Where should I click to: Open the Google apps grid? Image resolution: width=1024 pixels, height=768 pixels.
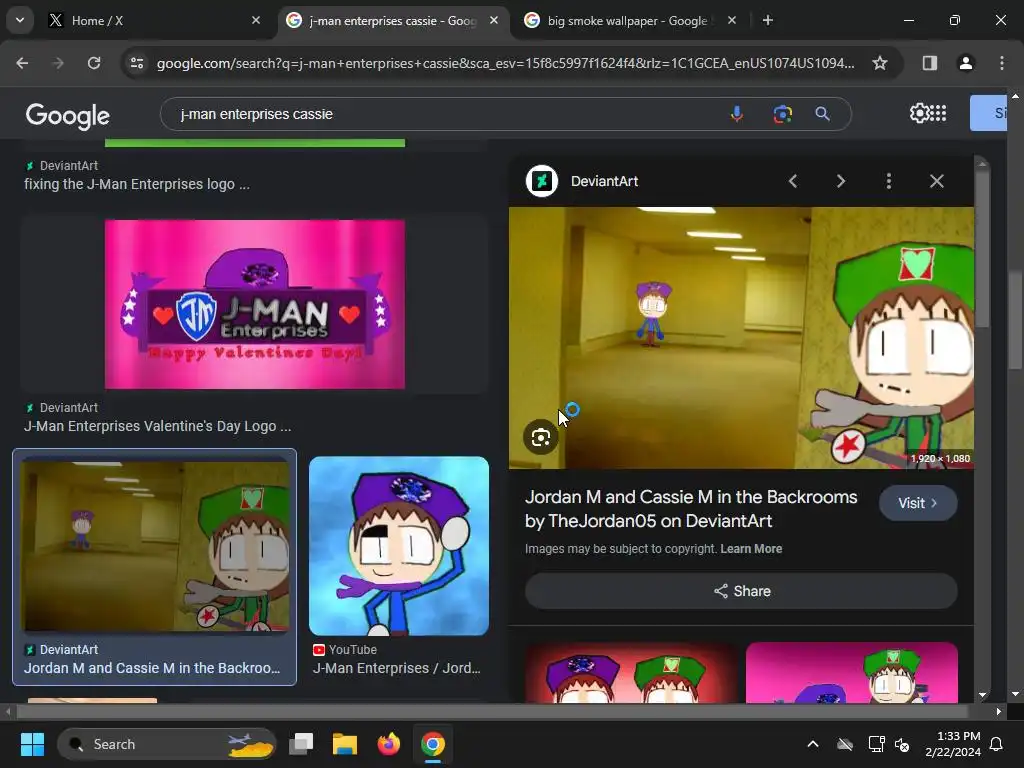[x=938, y=114]
